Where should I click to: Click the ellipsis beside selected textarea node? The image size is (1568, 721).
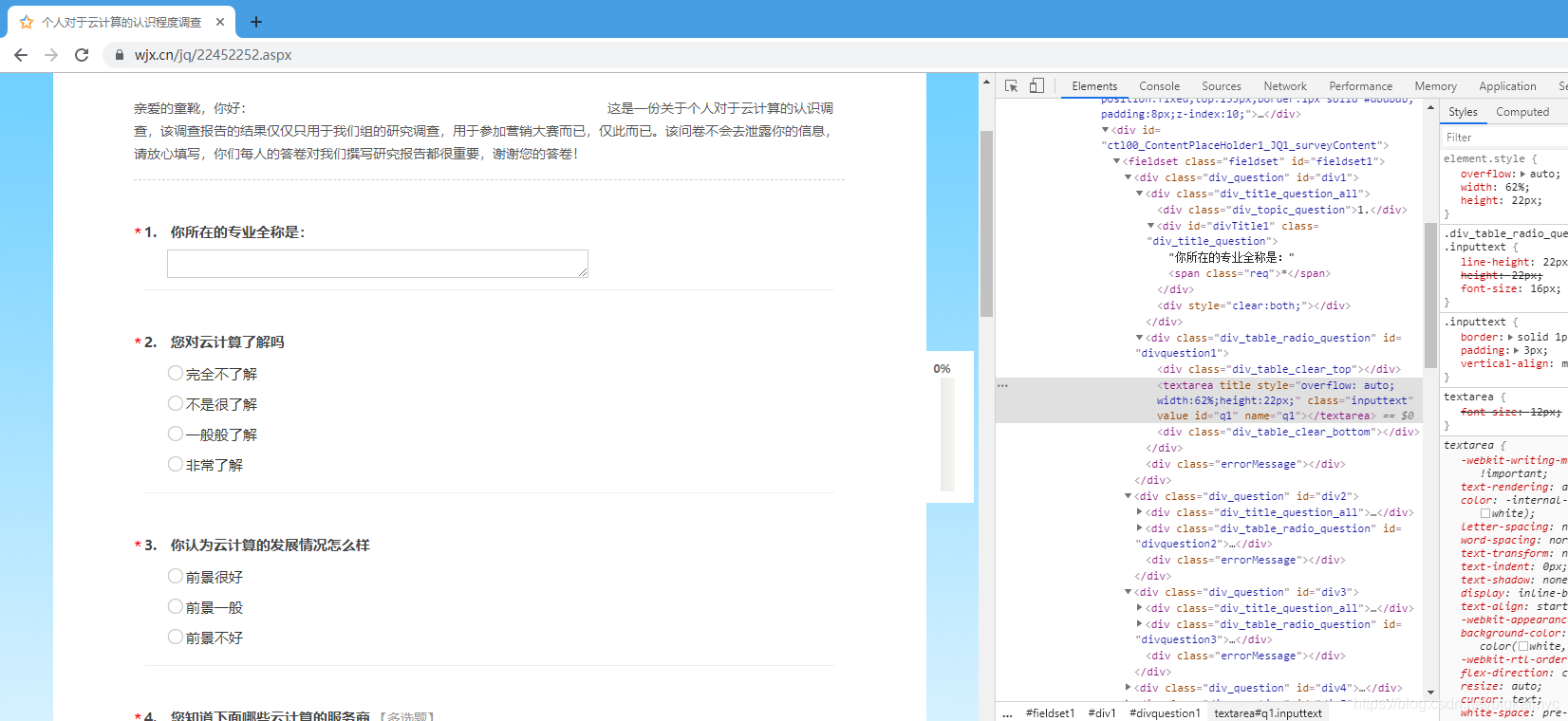point(1002,385)
